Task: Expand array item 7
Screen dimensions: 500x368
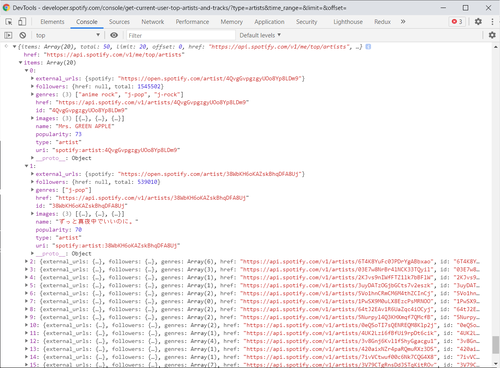Action: tap(26, 301)
